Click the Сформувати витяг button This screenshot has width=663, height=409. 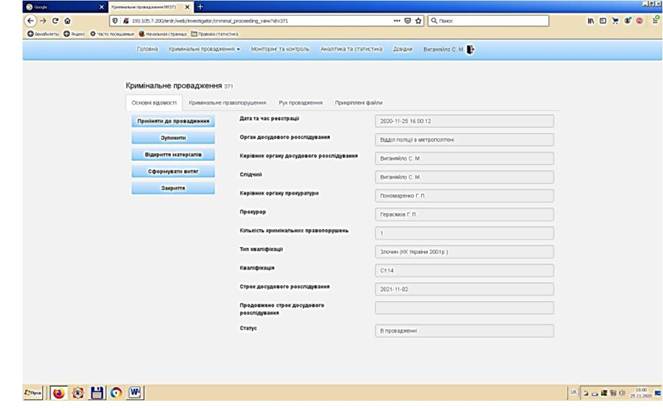[x=173, y=171]
